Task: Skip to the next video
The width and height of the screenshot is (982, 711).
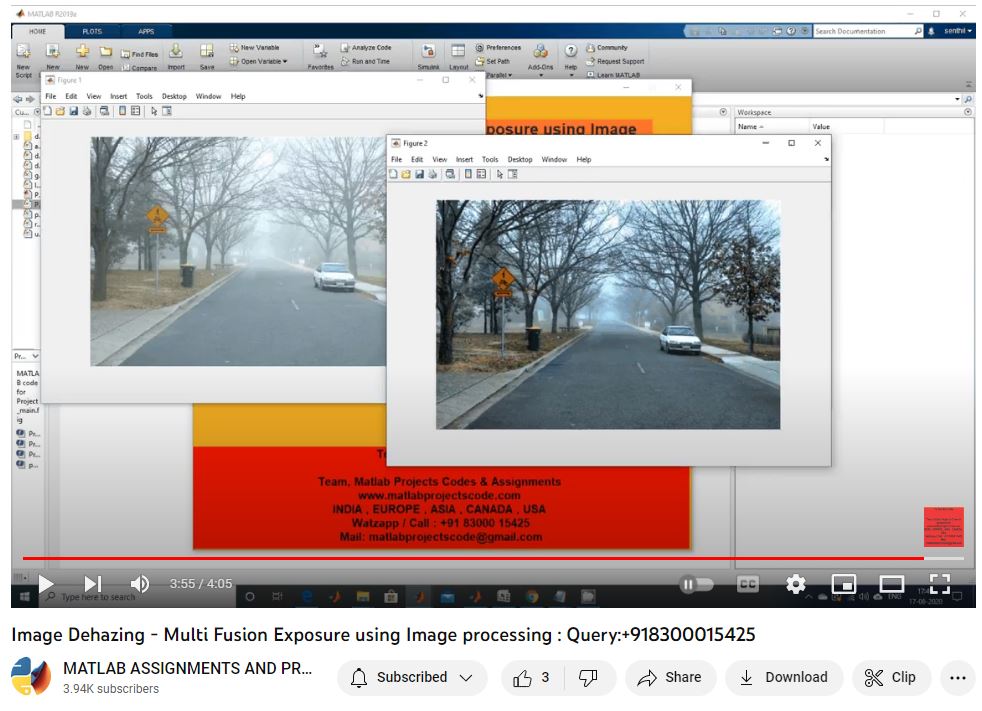Action: coord(93,584)
